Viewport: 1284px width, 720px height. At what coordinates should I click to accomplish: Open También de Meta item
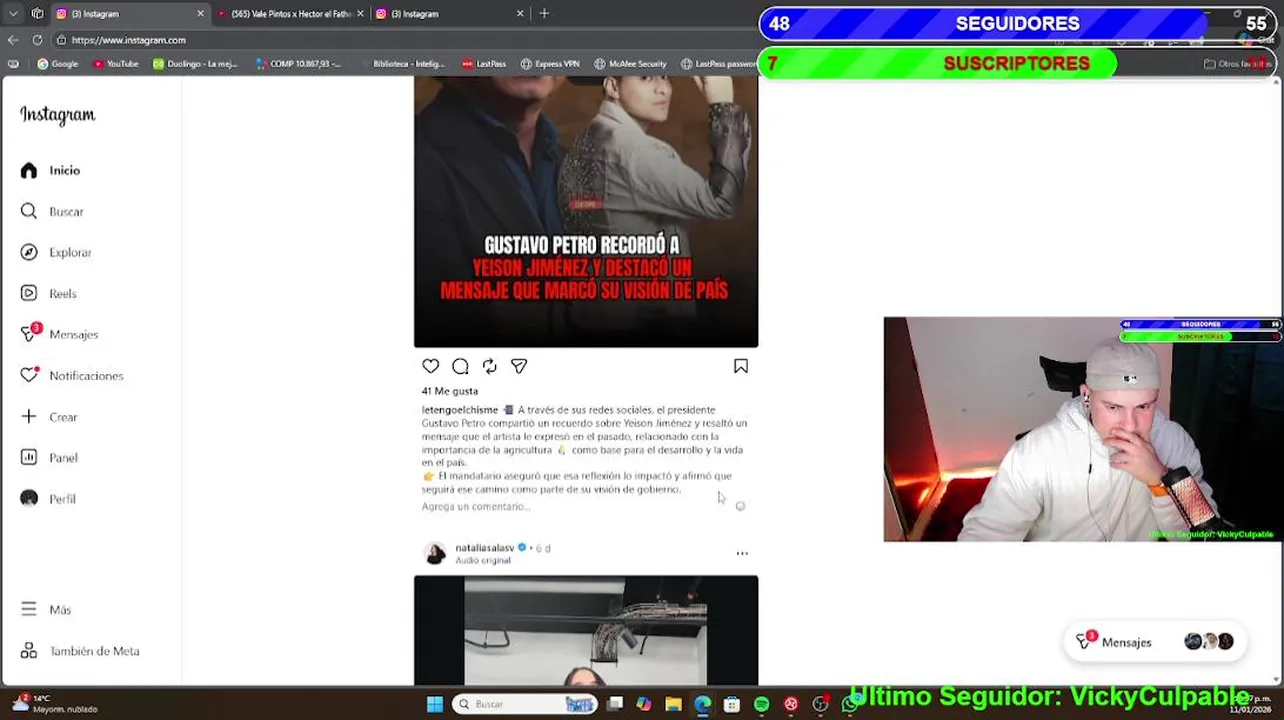(x=82, y=651)
